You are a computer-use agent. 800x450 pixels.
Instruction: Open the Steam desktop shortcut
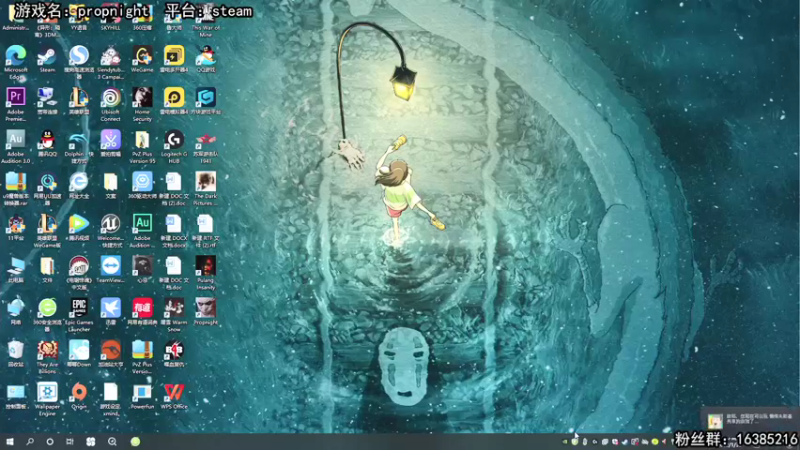click(x=47, y=60)
